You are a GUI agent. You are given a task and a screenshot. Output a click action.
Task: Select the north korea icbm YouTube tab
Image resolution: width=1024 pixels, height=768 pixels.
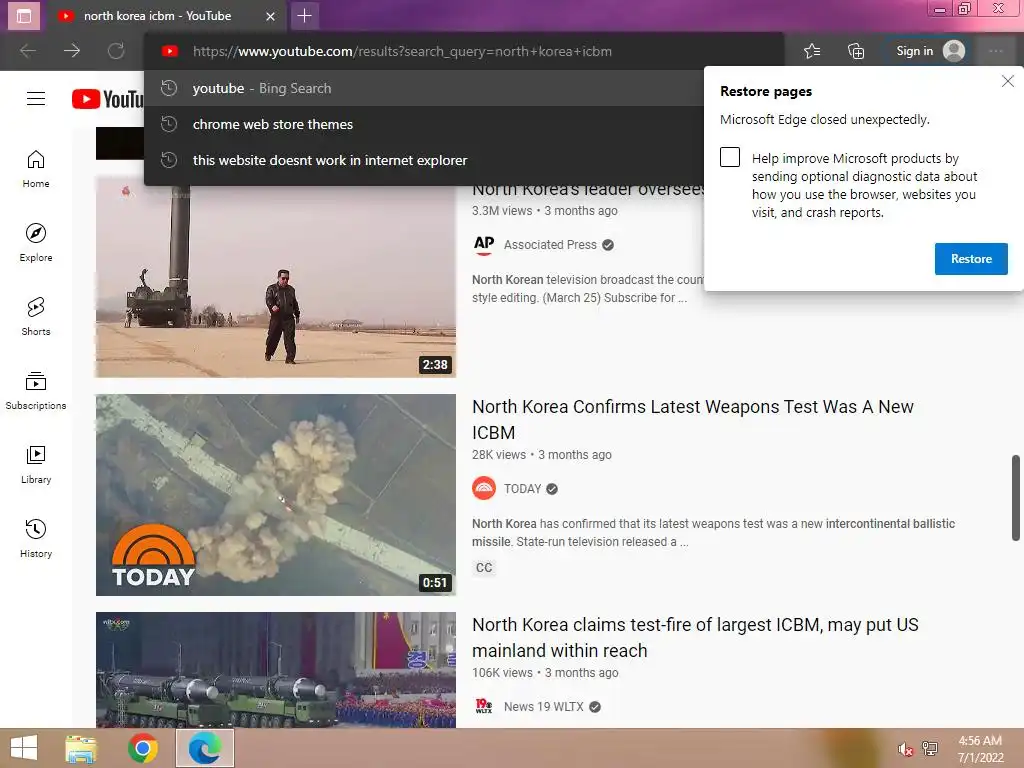tap(157, 16)
